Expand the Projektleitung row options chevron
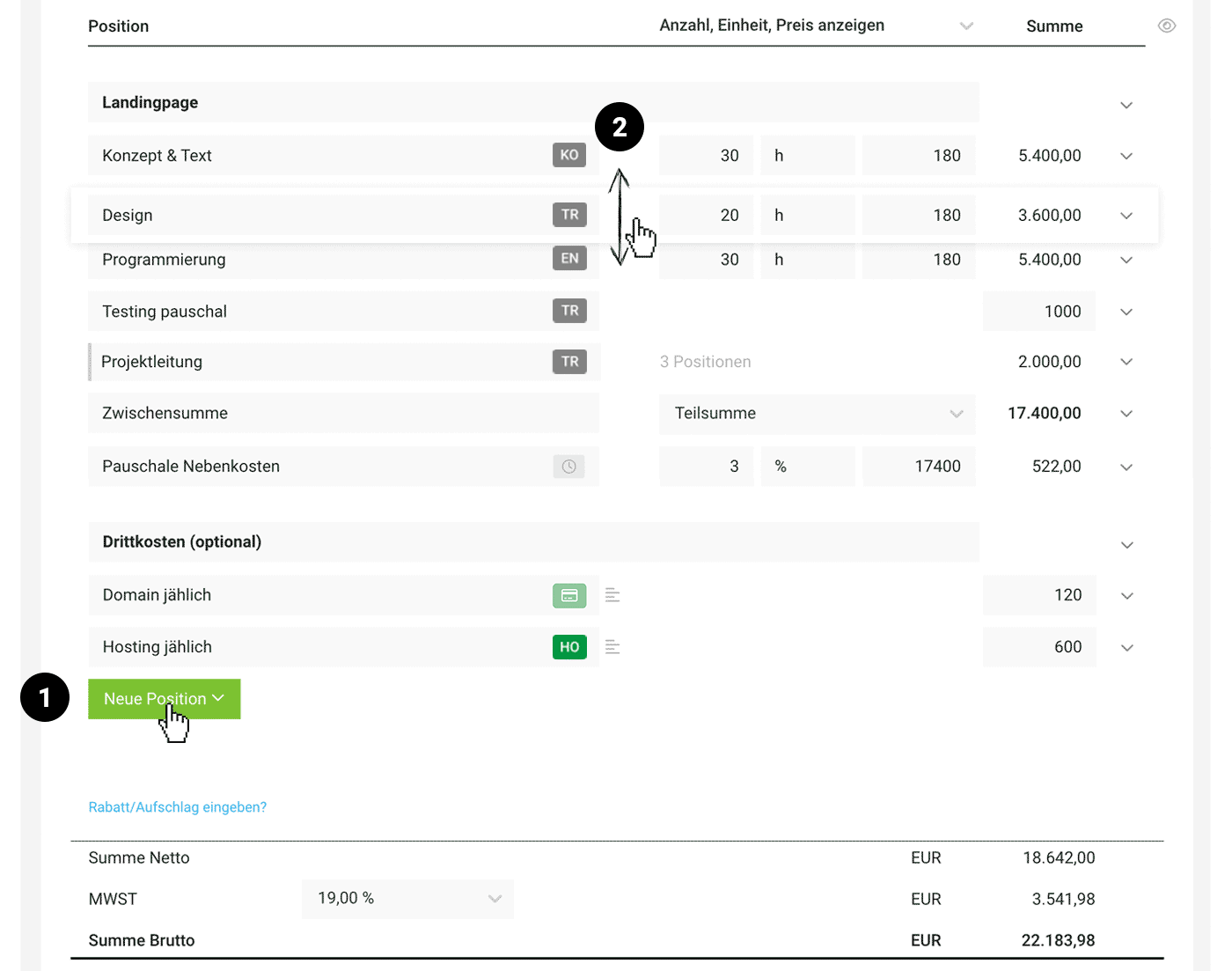1232x971 pixels. coord(1126,362)
